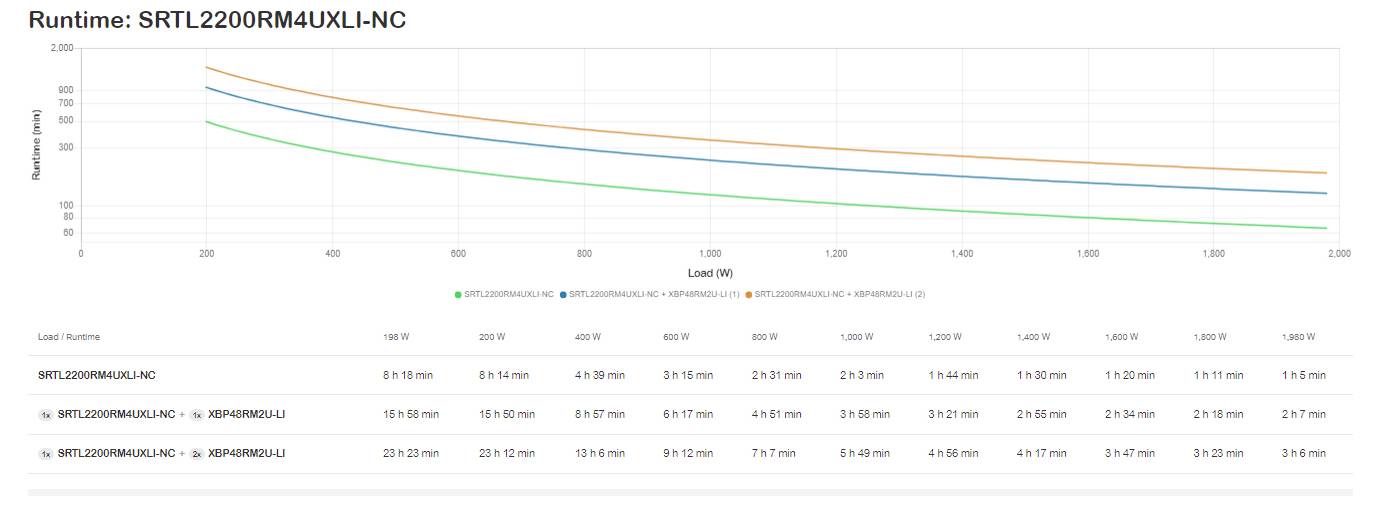Click the '8 h 57 min' cell
Screen dimensions: 1380x506
coord(600,414)
